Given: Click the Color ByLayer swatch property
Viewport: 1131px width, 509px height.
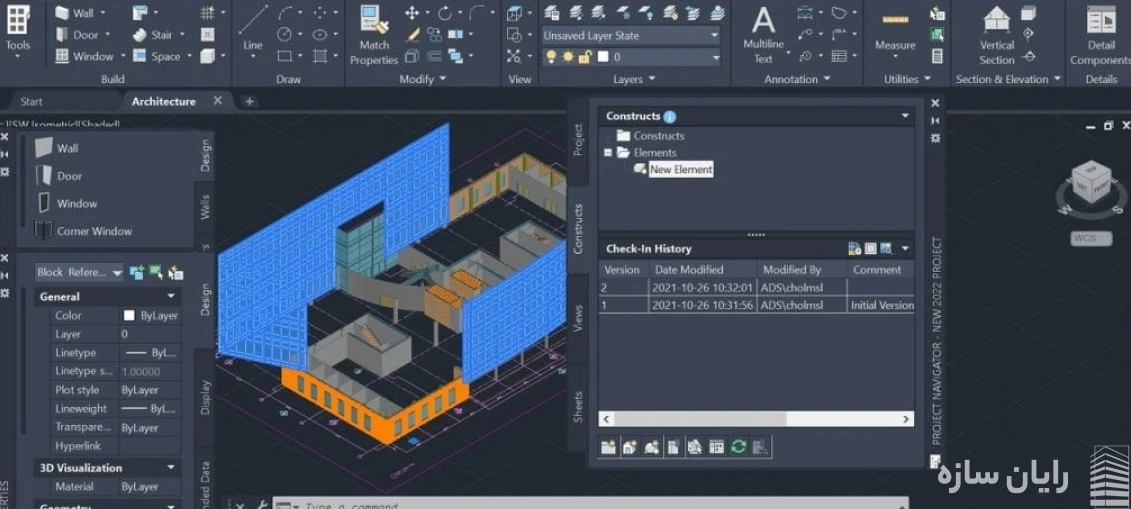Looking at the screenshot, I should point(129,316).
